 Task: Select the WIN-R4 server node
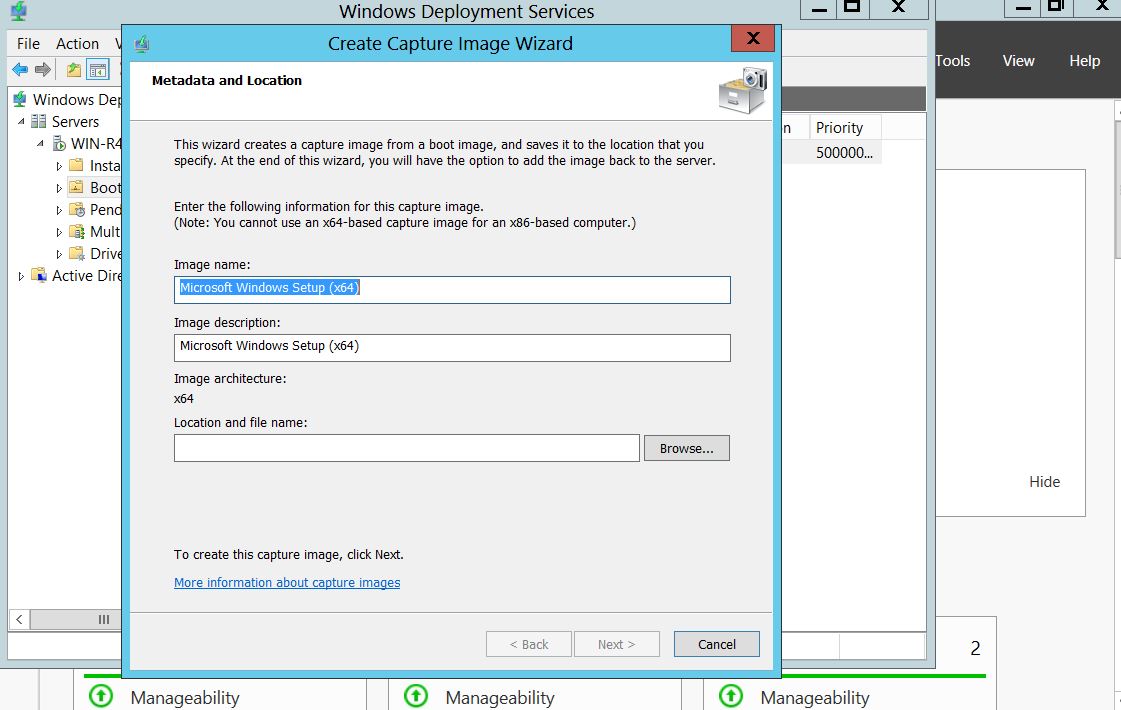[x=95, y=143]
